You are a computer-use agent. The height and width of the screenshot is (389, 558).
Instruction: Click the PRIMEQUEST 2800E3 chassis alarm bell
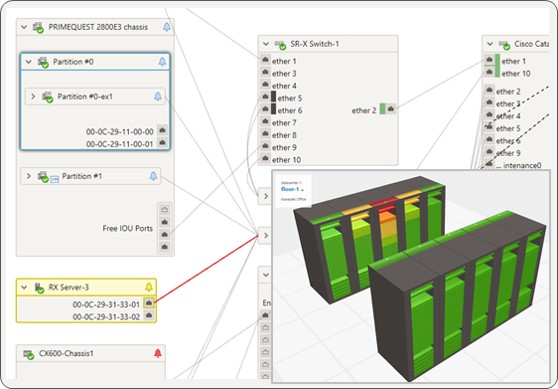(167, 27)
